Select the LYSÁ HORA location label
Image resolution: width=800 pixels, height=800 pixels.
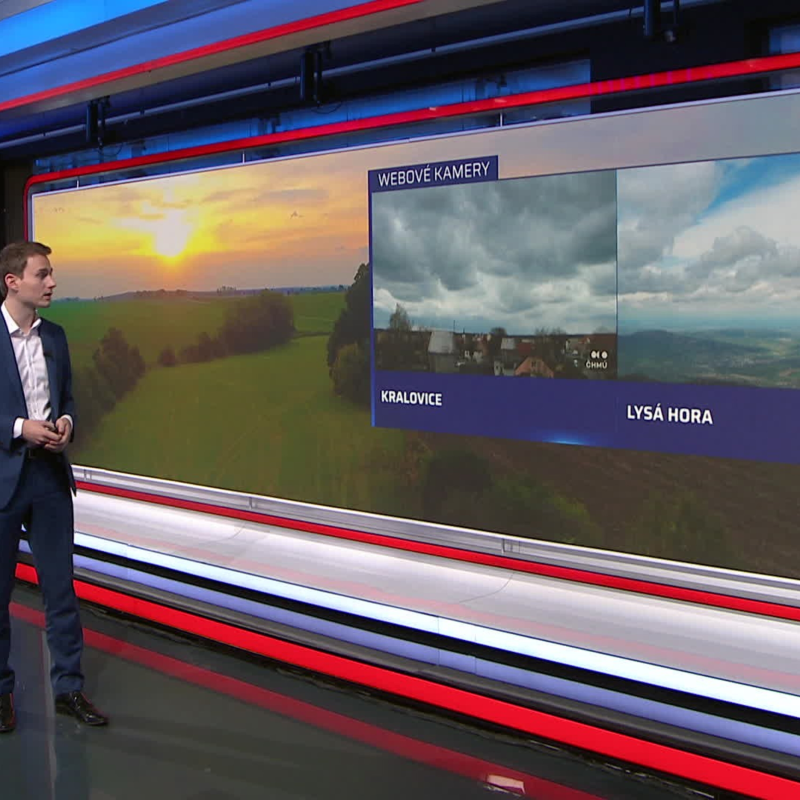point(669,414)
